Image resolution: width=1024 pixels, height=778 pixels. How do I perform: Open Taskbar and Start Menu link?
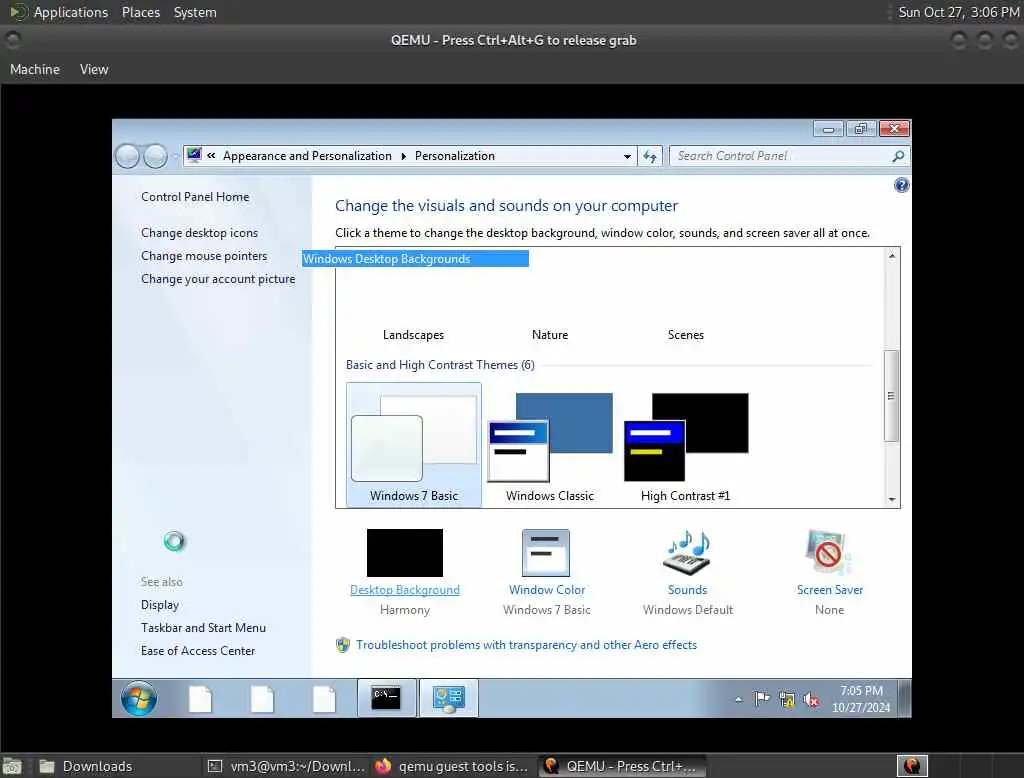click(203, 628)
